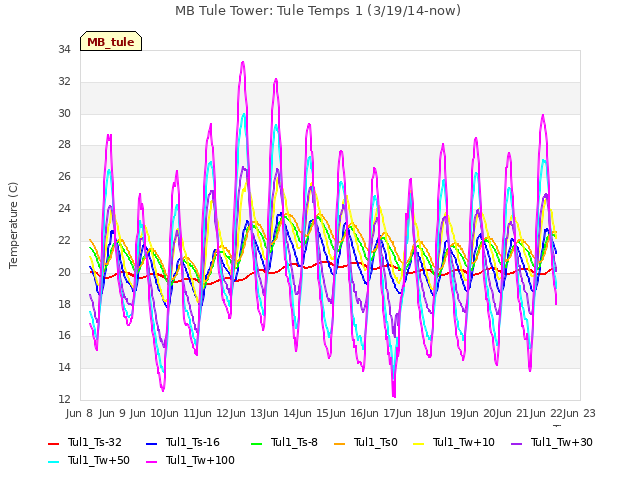Click the yellow Tul1_Tw+10 legend swatch

coord(418,443)
